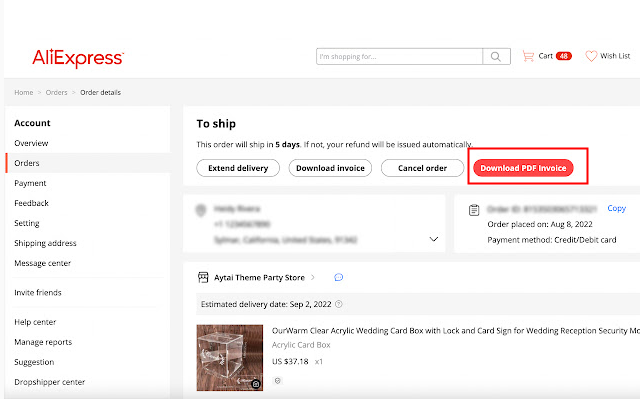Click the 'Account' sidebar heading
640x399 pixels.
[32, 123]
